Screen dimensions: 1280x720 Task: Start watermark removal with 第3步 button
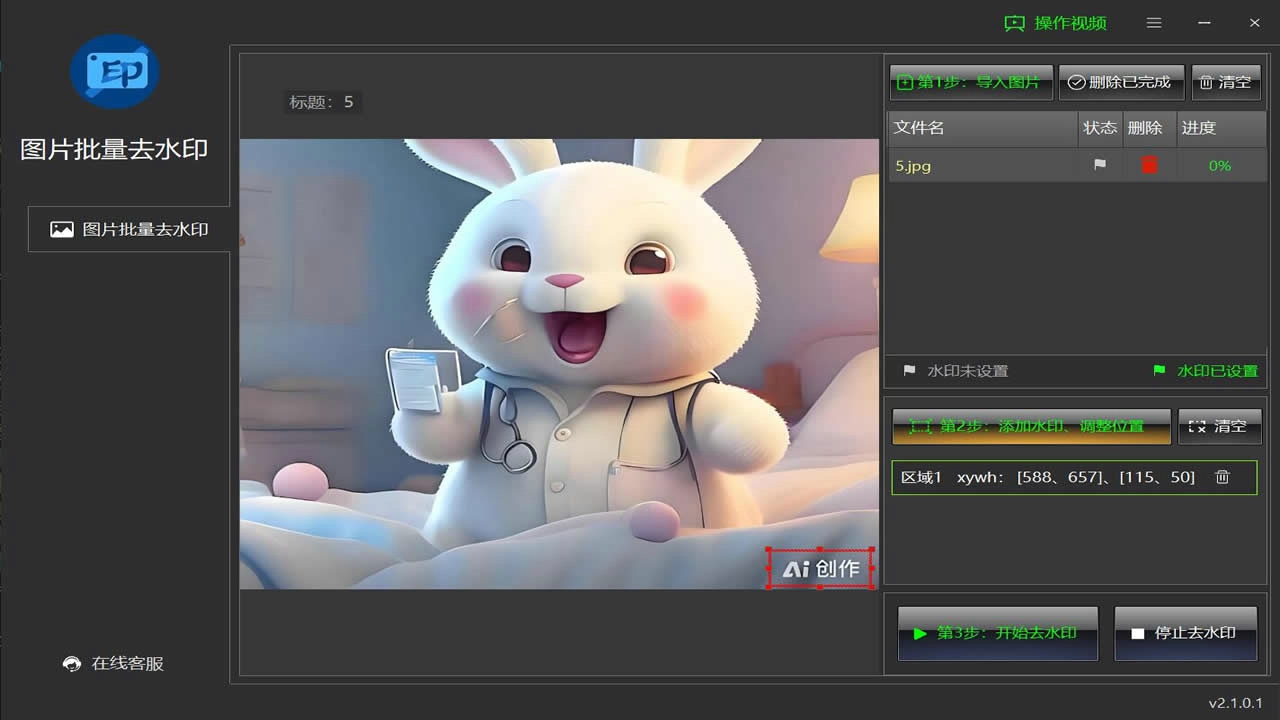click(x=998, y=633)
